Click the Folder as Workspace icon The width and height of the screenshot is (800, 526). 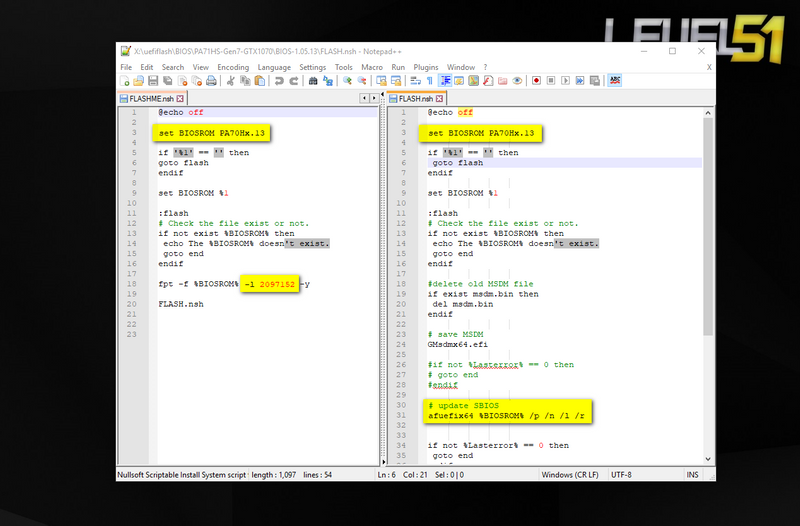point(503,81)
